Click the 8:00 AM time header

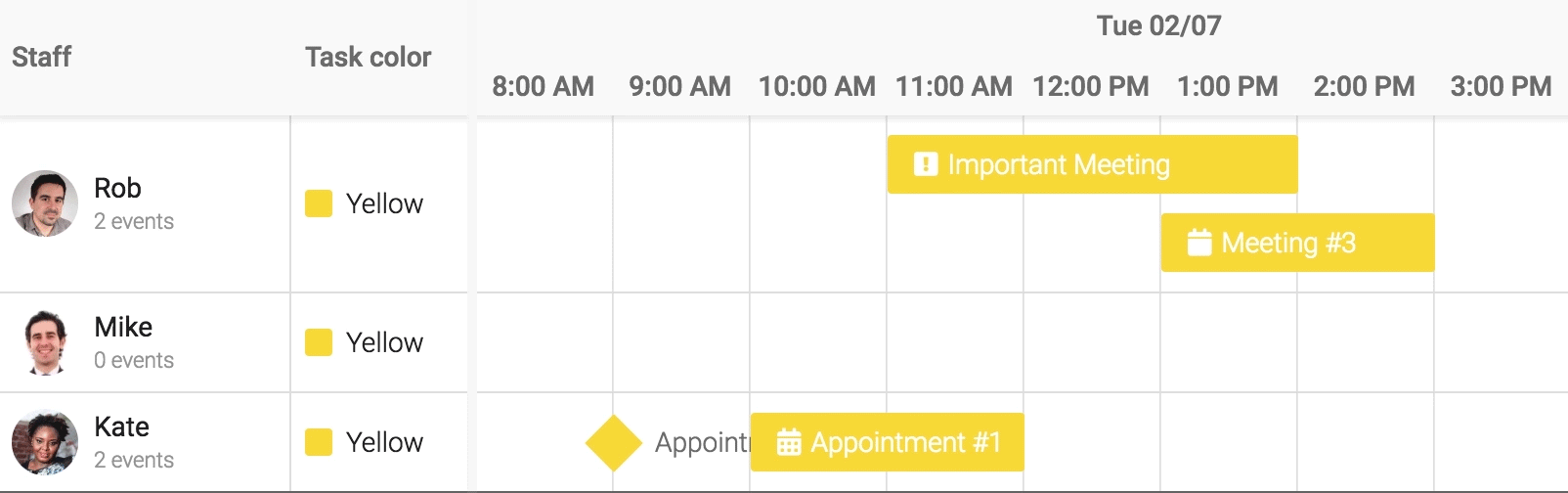(543, 86)
